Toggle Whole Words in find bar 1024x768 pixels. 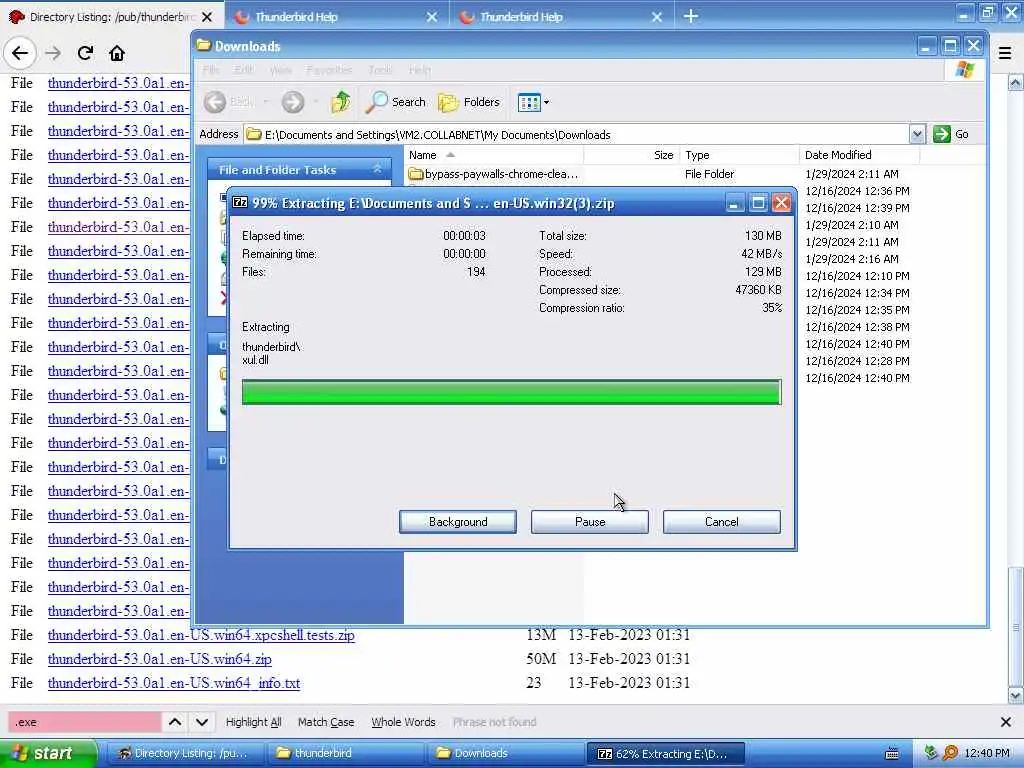coord(403,722)
